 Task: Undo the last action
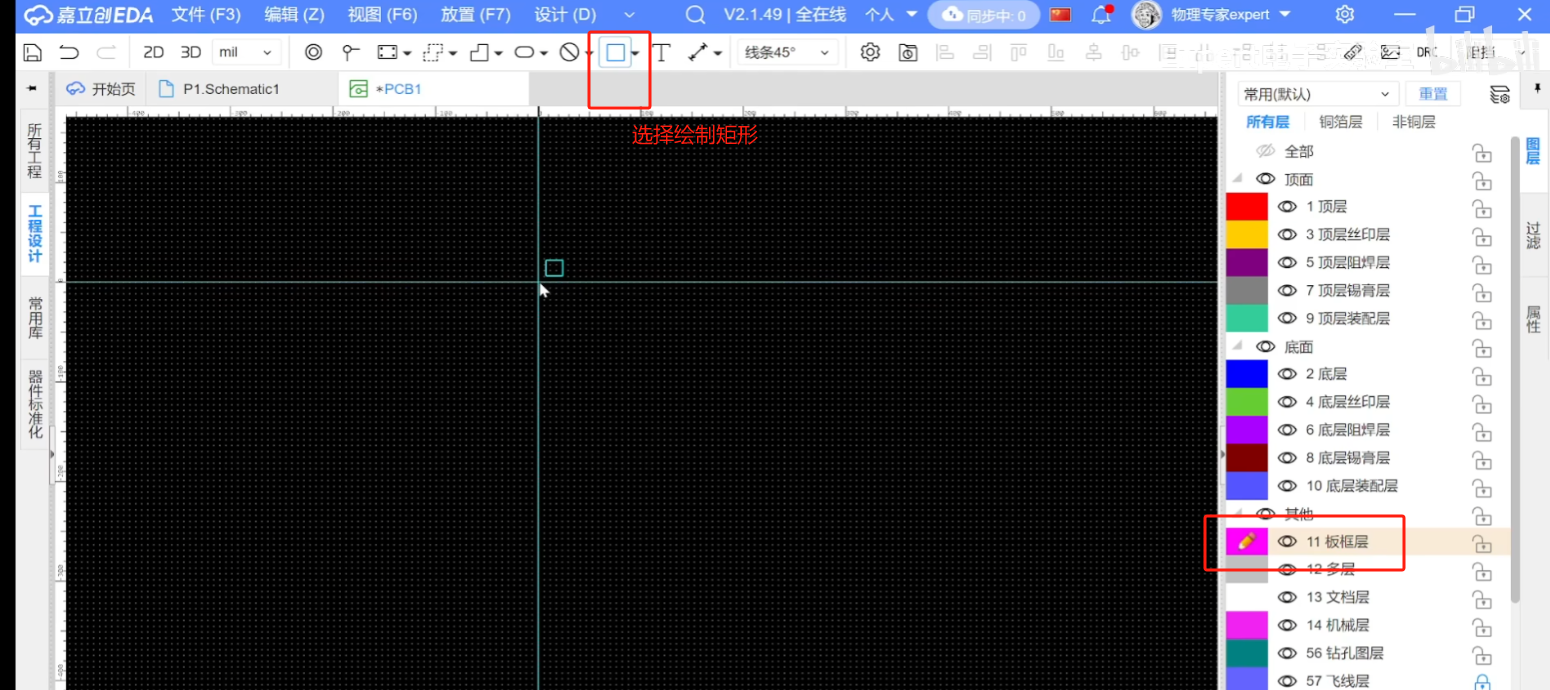[69, 52]
